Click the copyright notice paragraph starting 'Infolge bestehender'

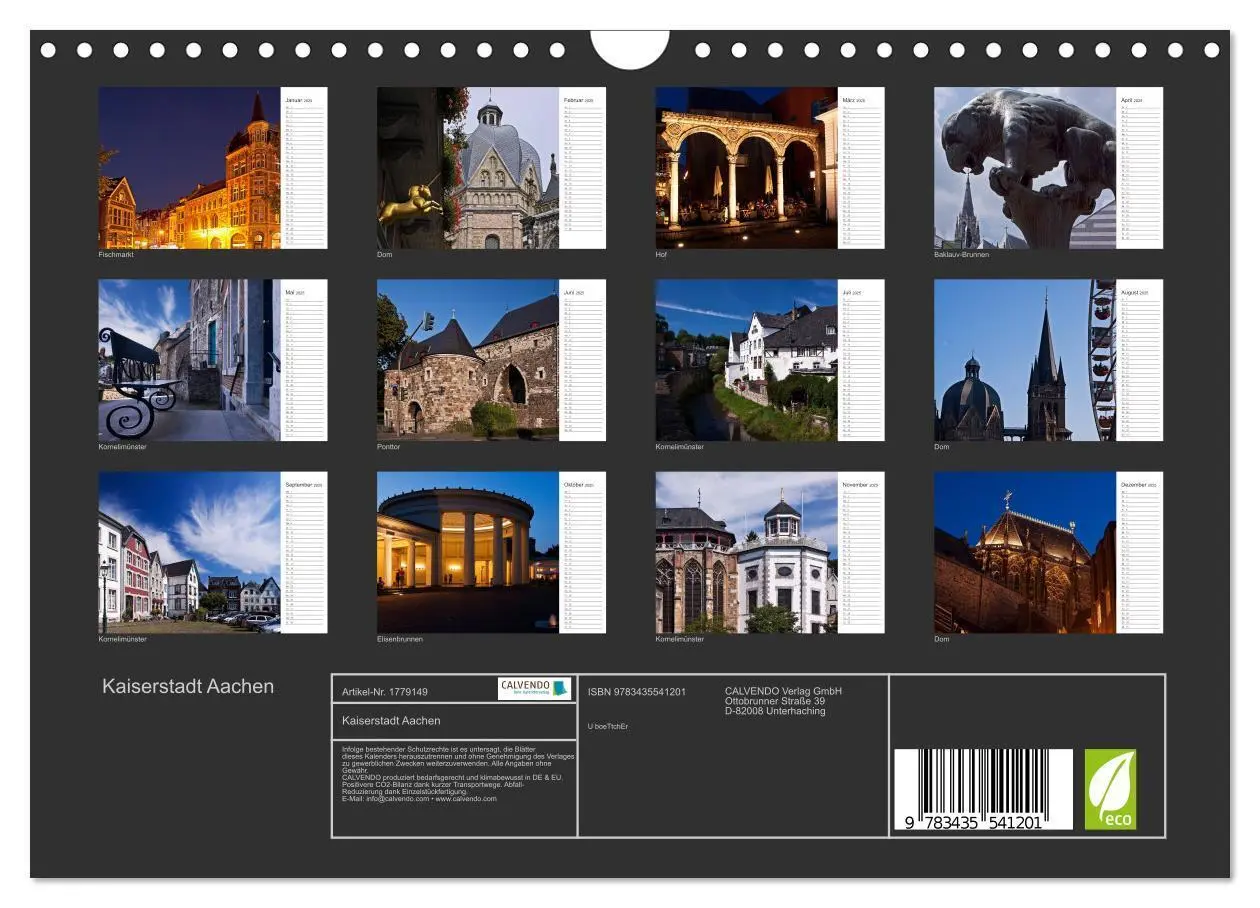click(458, 774)
